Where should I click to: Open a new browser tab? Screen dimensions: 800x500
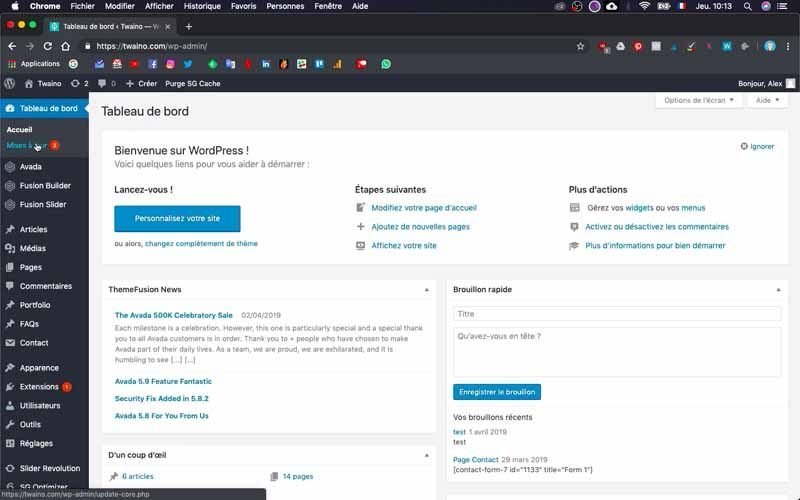click(188, 27)
